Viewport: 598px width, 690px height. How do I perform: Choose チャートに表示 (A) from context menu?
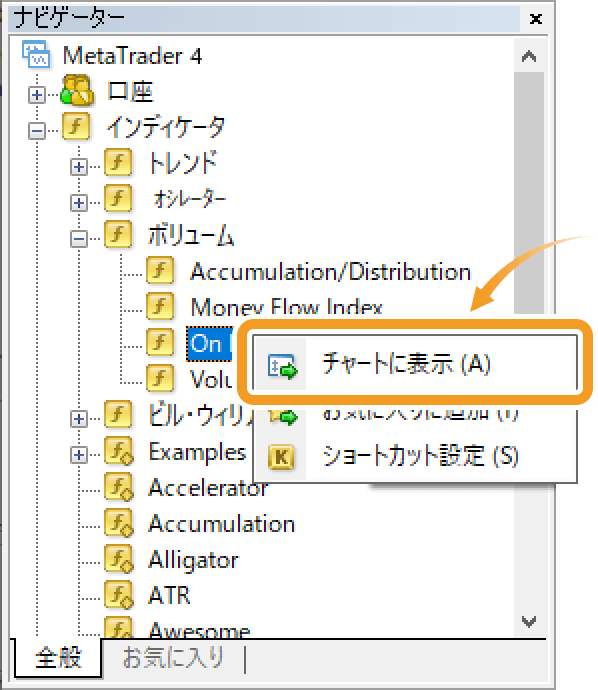click(x=414, y=363)
